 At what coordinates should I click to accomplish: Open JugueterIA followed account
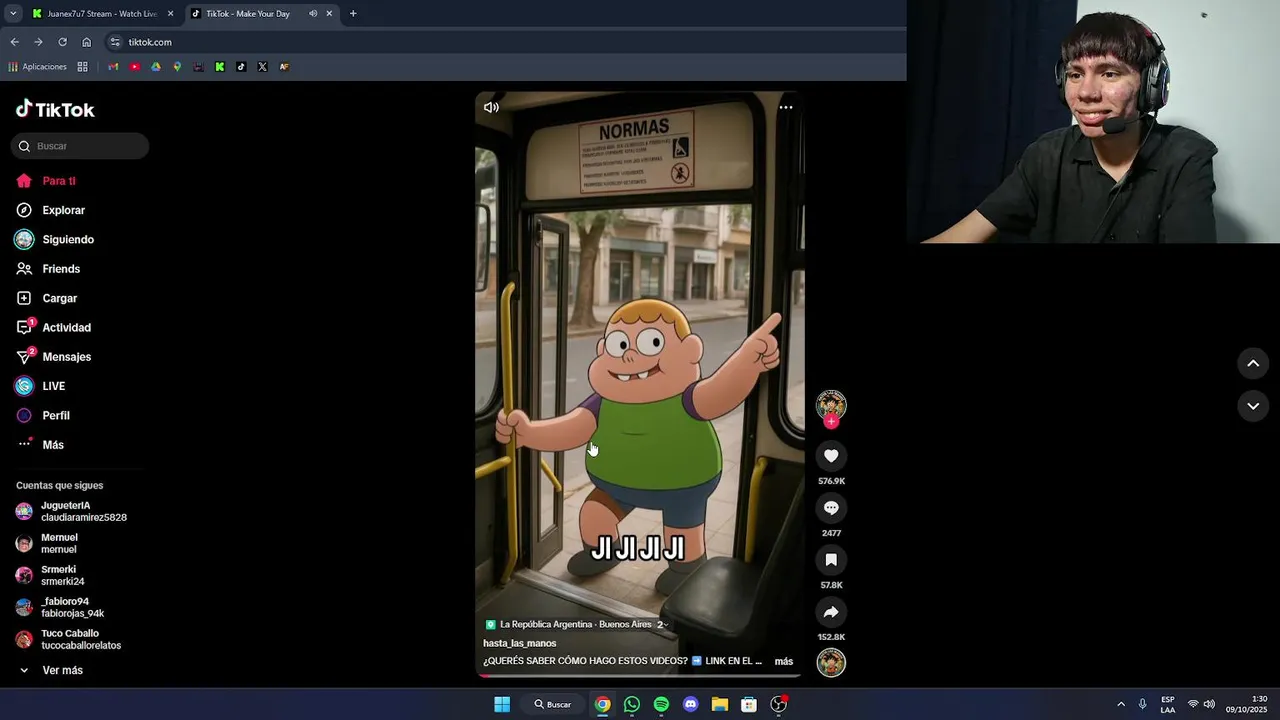pos(72,511)
